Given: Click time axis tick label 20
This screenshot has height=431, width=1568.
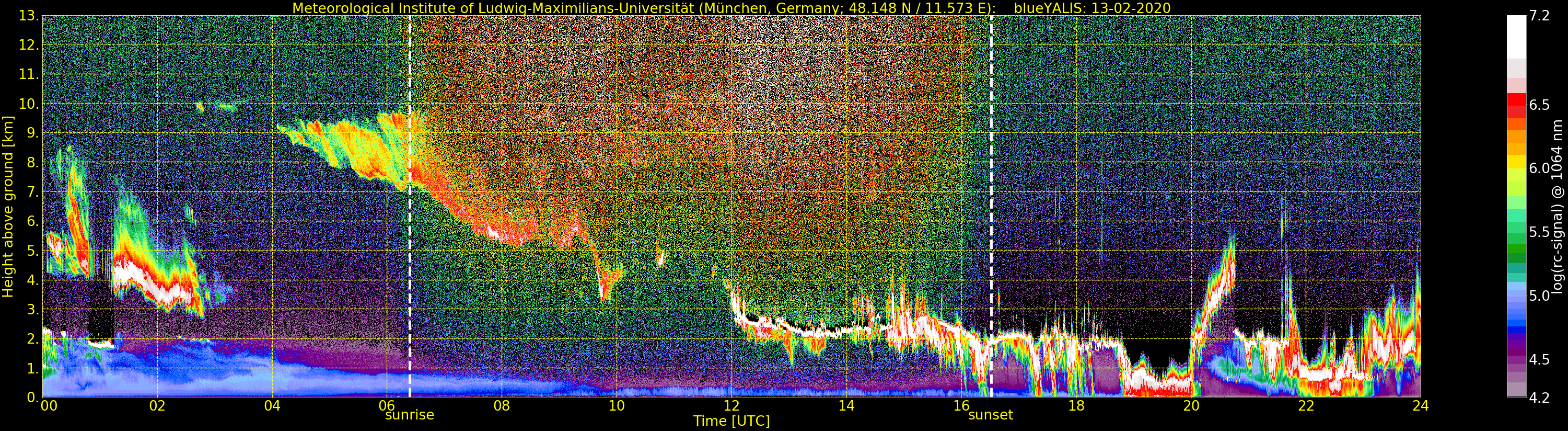Looking at the screenshot, I should point(1191,406).
